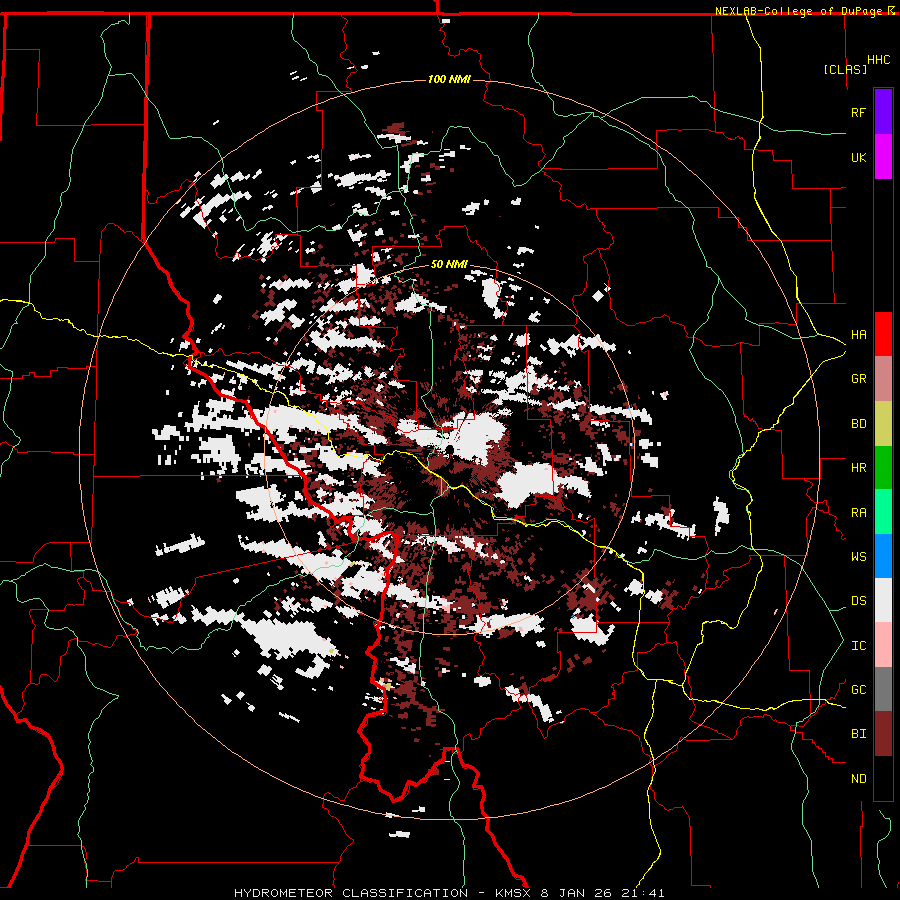Click the HA legend label

pyautogui.click(x=858, y=334)
